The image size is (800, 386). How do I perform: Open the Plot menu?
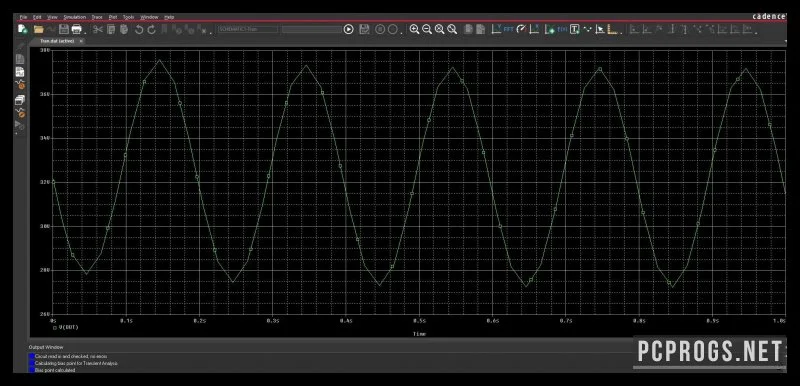(113, 17)
